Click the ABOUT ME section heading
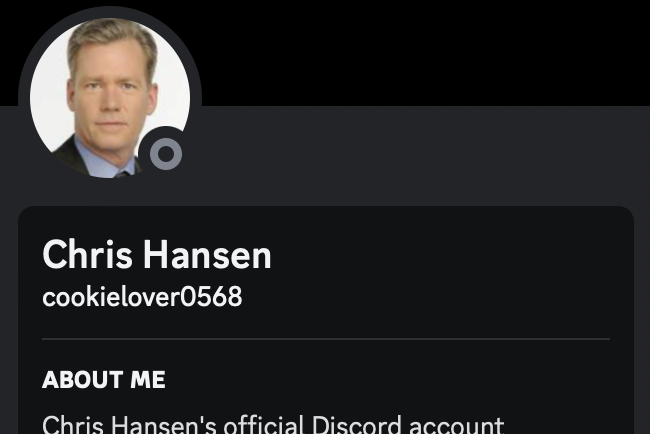 coord(104,379)
